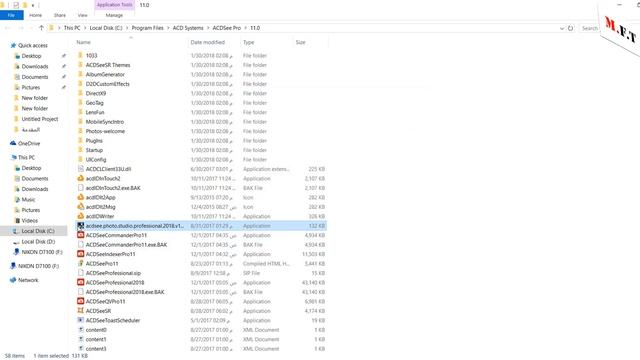Open the View ribbon tab
Image resolution: width=640 pixels, height=360 pixels.
[82, 15]
